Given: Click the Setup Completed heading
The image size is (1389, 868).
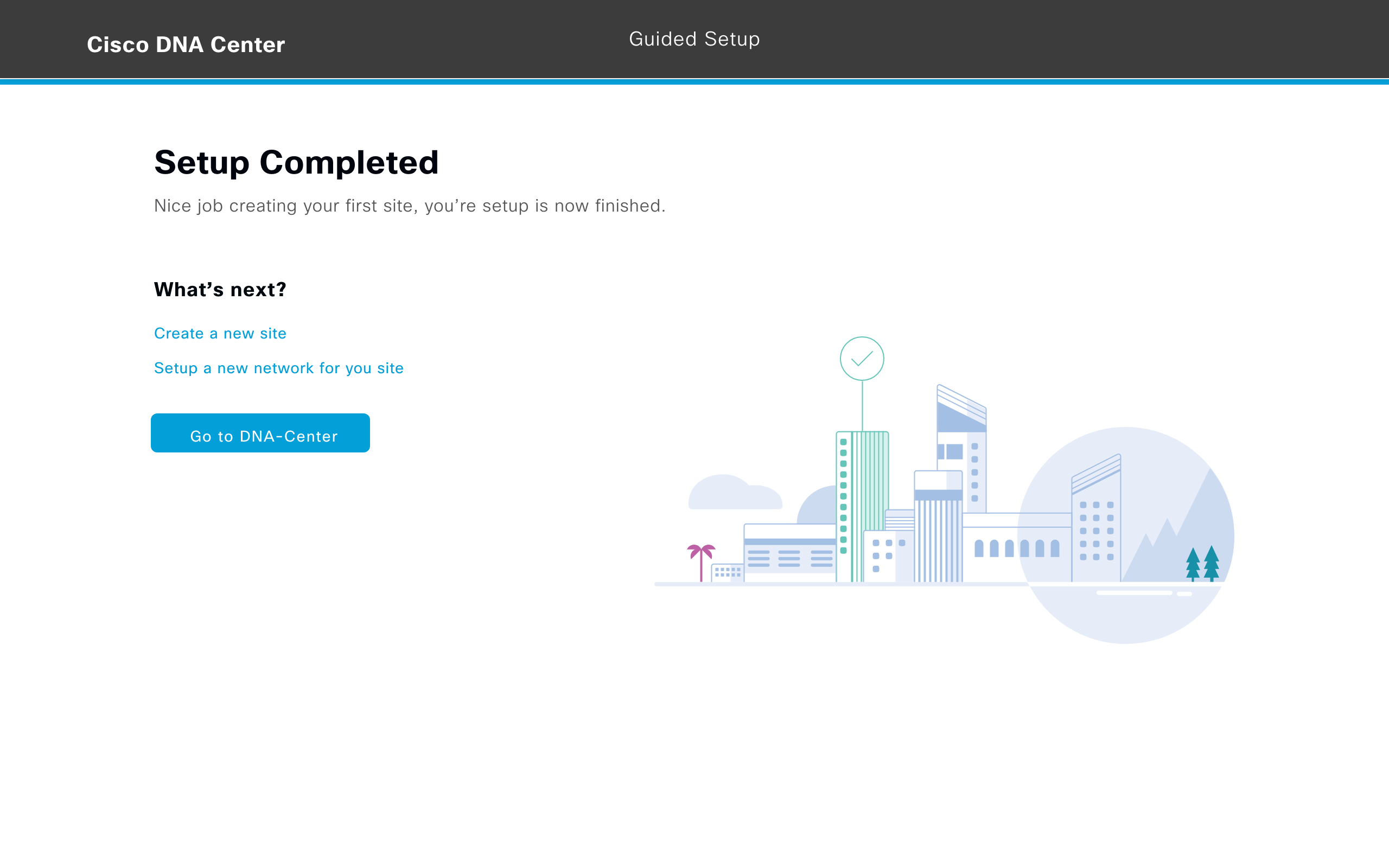Looking at the screenshot, I should [x=296, y=162].
